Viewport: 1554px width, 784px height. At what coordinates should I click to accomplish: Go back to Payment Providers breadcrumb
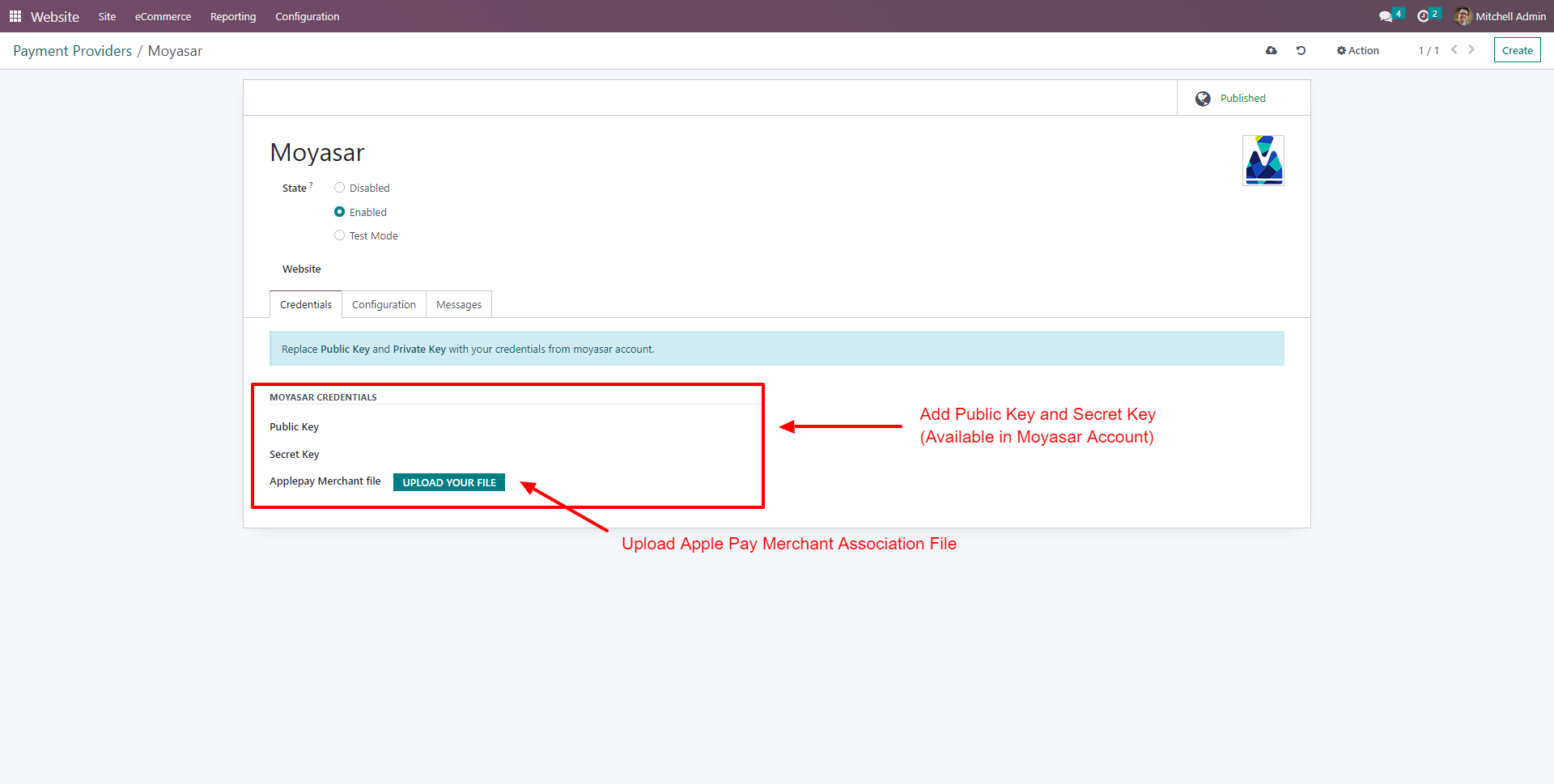[x=73, y=51]
